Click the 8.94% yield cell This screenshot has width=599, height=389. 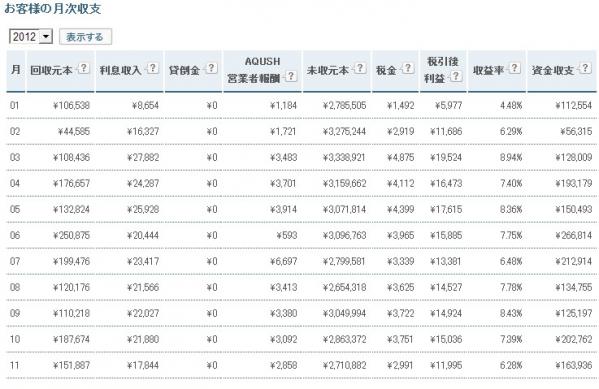click(511, 157)
